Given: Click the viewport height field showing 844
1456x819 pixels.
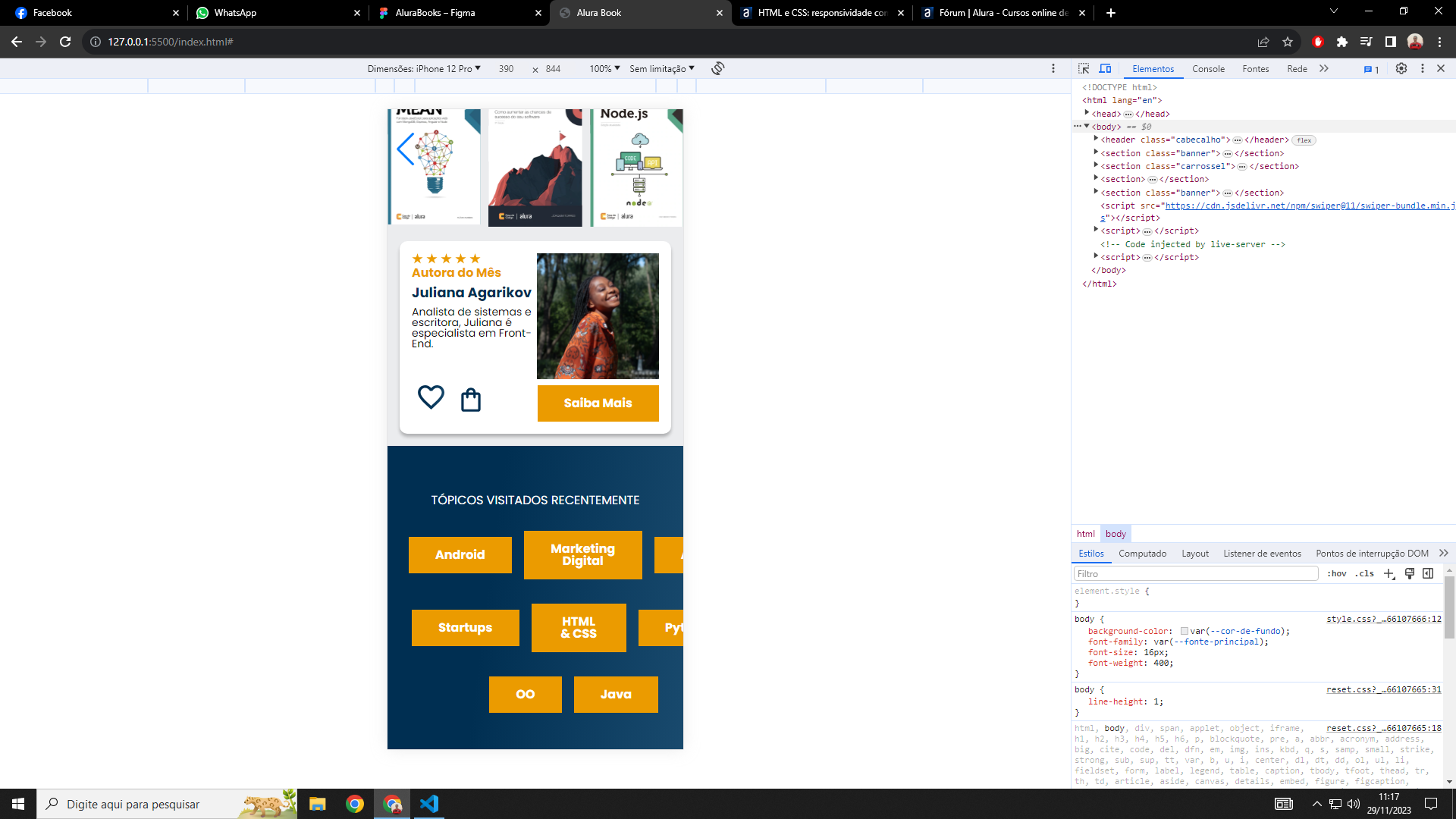Looking at the screenshot, I should 554,68.
